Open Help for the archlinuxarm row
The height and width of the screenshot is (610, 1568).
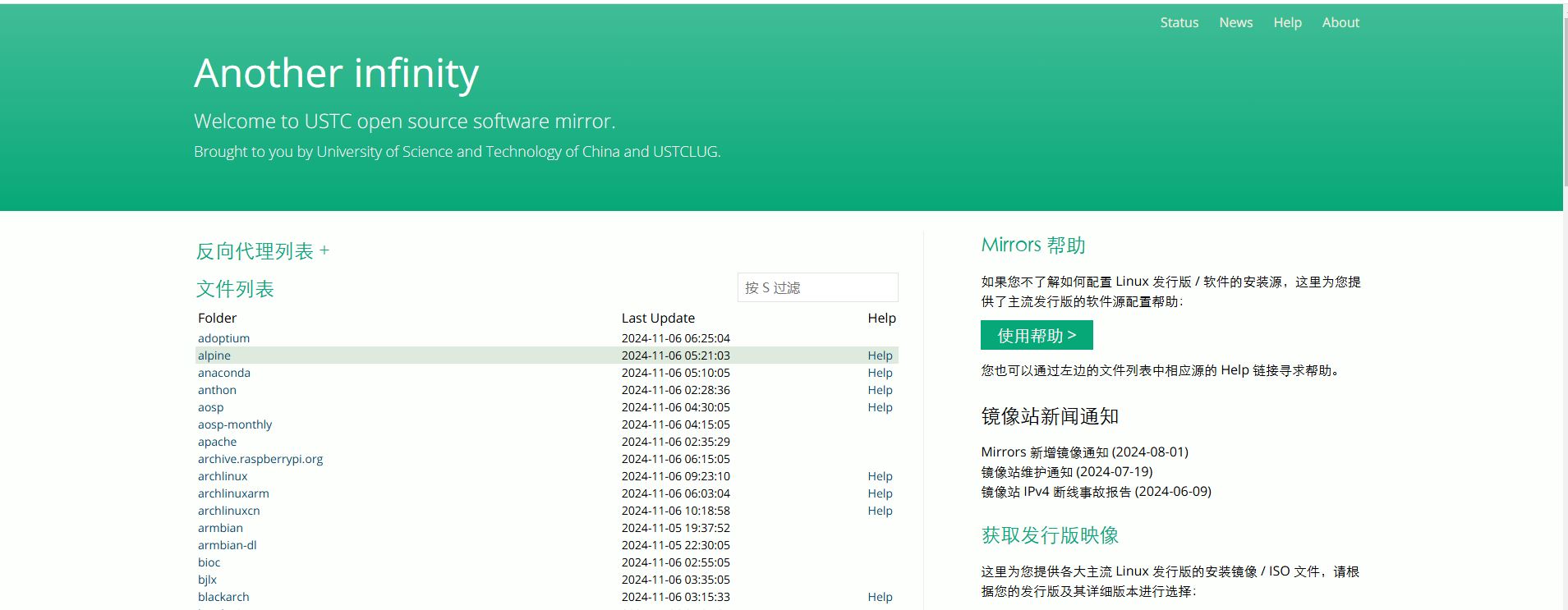pos(880,493)
